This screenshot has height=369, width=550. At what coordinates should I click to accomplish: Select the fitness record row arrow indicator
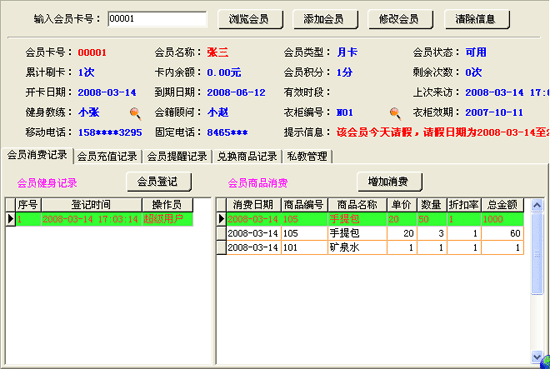click(10, 219)
